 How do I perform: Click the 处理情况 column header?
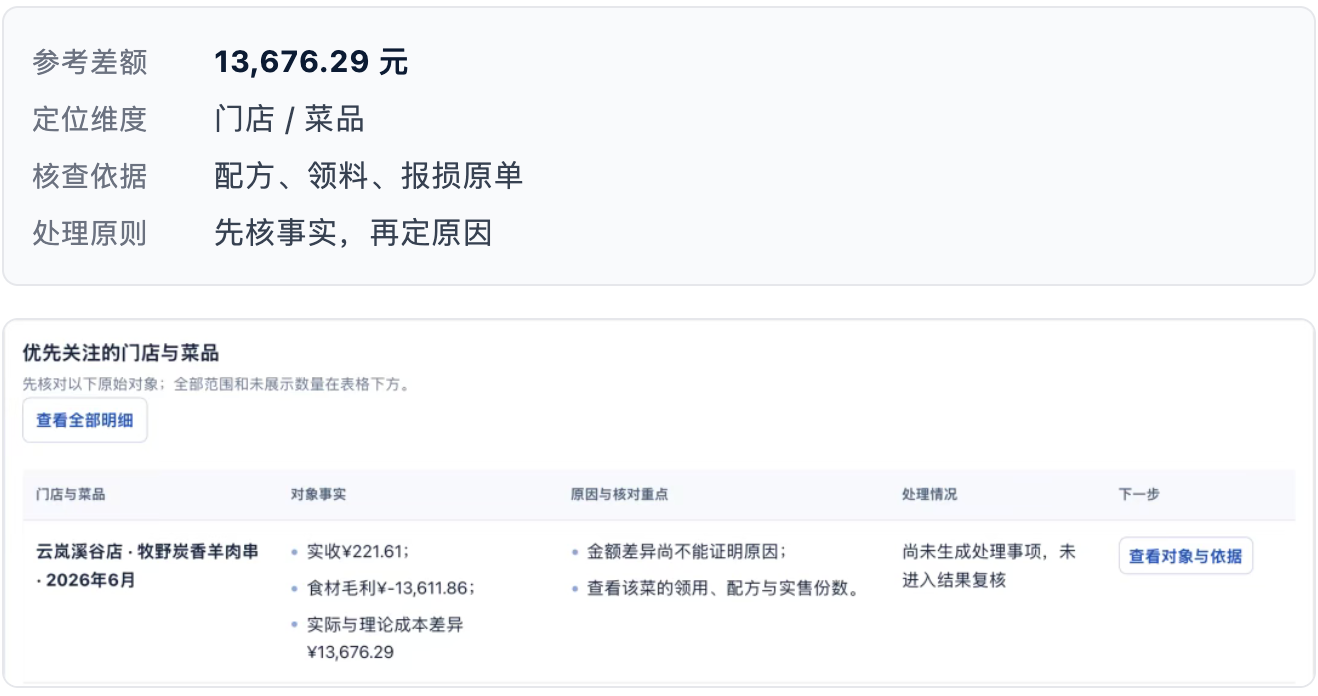[x=929, y=495]
